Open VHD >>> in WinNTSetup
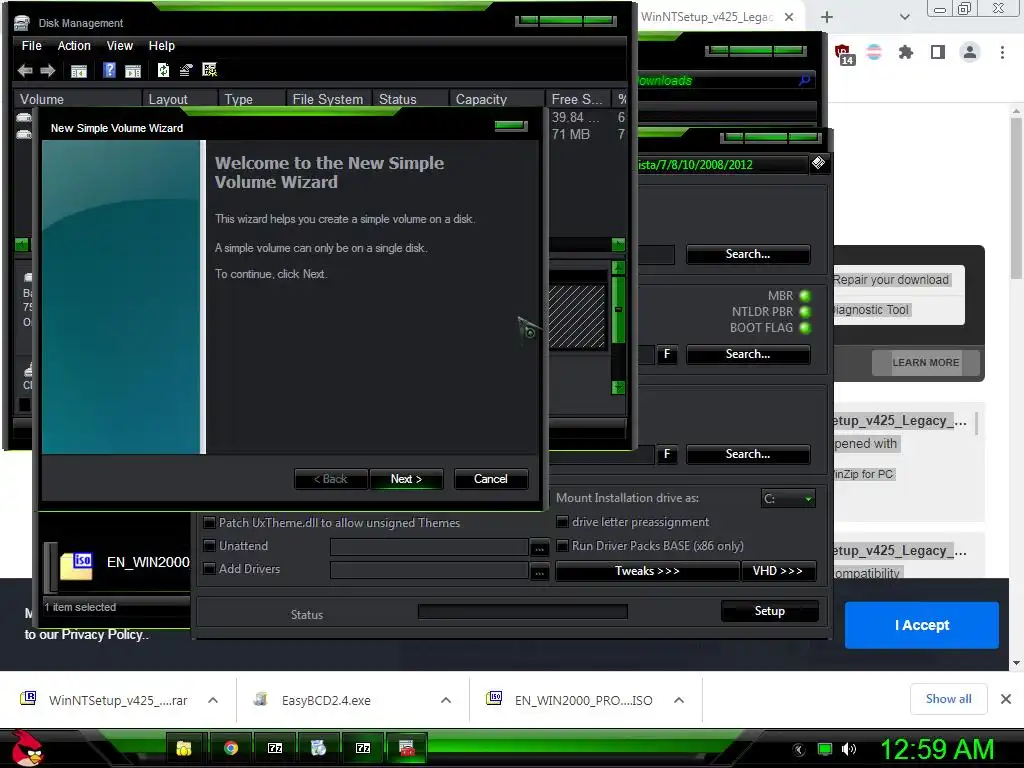 pos(778,571)
